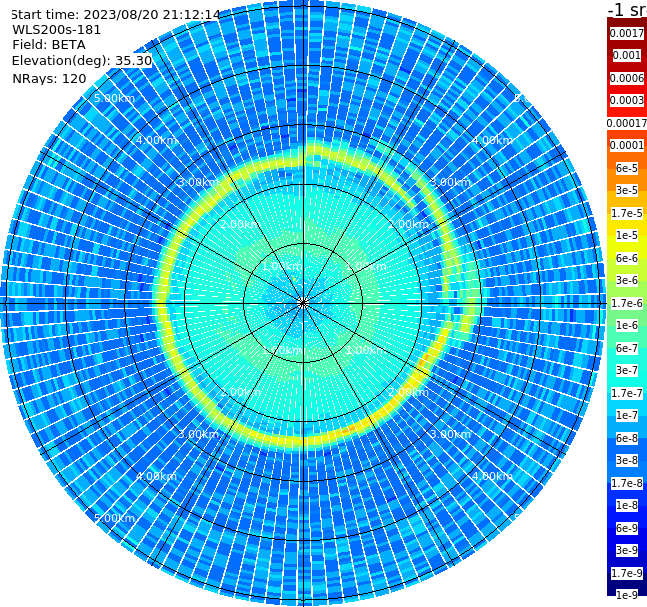Viewport: 647px width, 607px height.
Task: Select the upper-right 4.00km range label
Action: pyautogui.click(x=492, y=140)
